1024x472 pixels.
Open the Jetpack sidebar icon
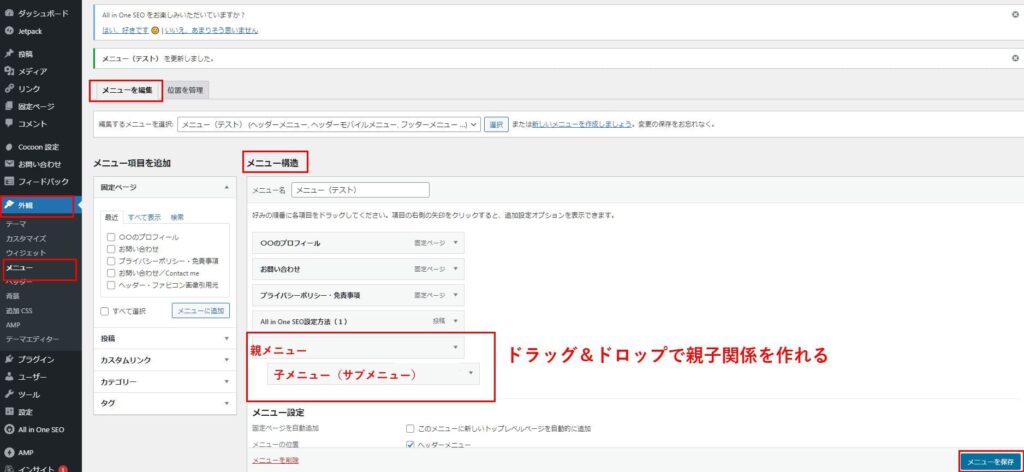[9, 31]
